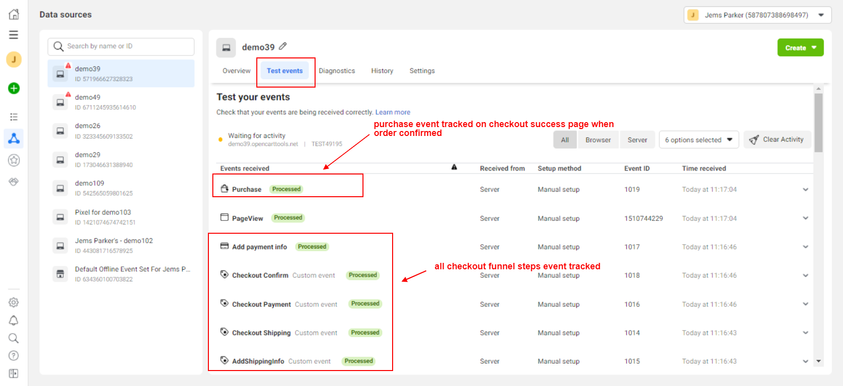
Task: Click the Clear Activity button
Action: point(777,139)
